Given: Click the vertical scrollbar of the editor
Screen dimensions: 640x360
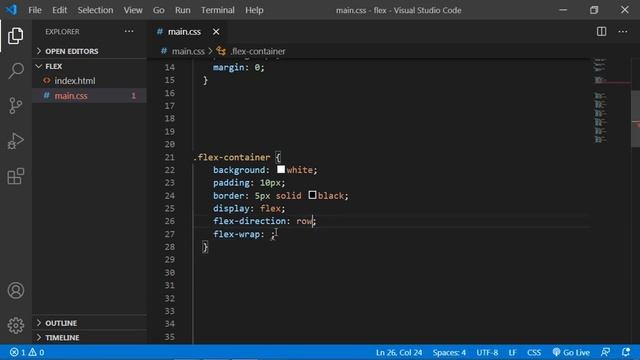Looking at the screenshot, I should tap(636, 118).
